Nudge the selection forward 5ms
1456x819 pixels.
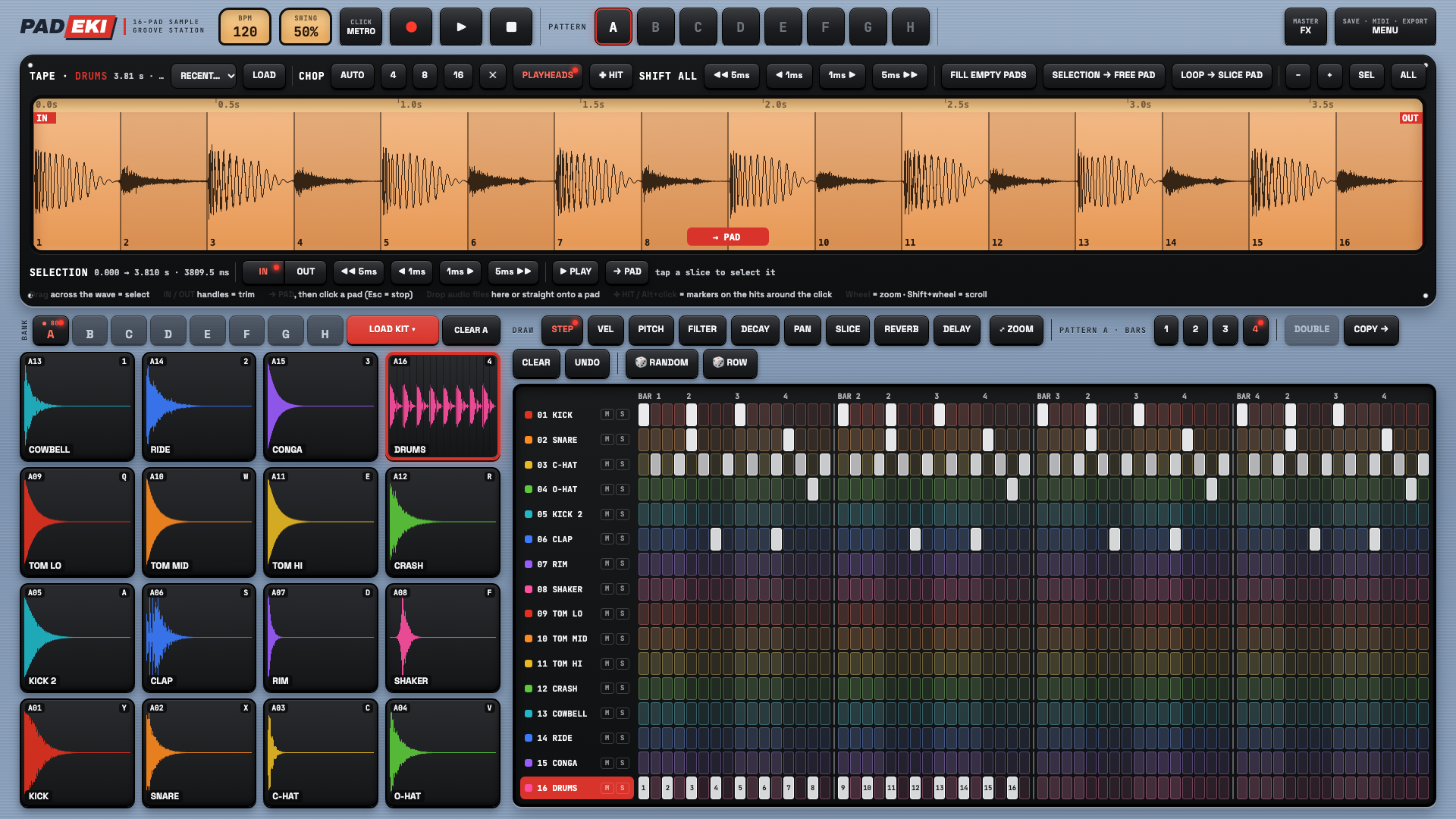click(x=513, y=271)
